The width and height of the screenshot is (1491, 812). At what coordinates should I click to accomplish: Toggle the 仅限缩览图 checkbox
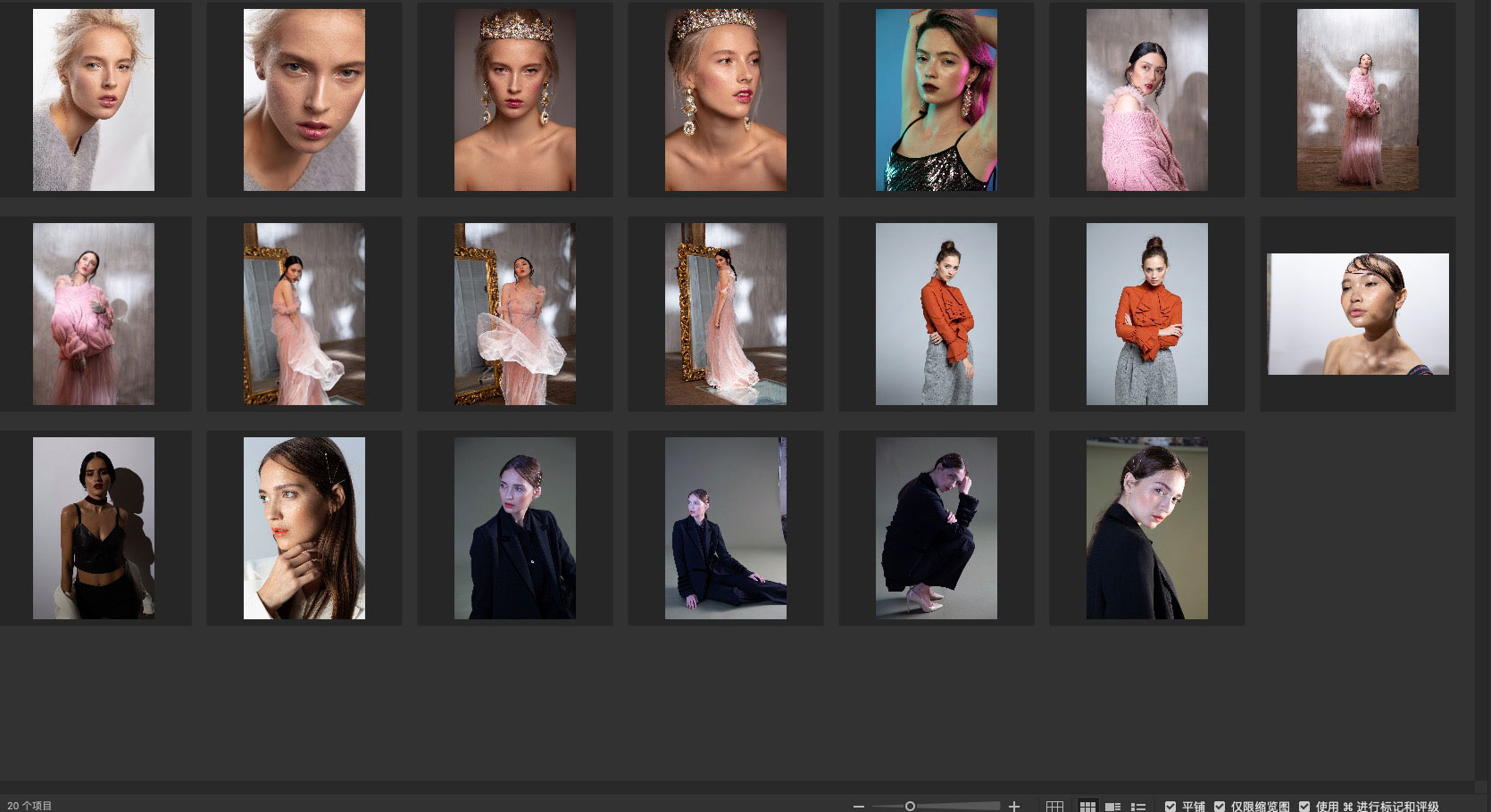click(1220, 806)
